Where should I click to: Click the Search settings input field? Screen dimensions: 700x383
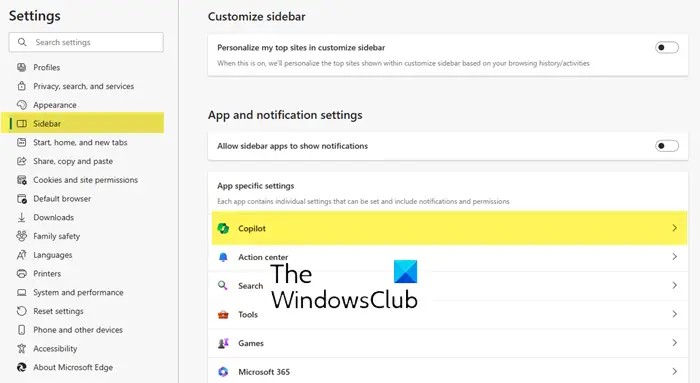tap(86, 42)
